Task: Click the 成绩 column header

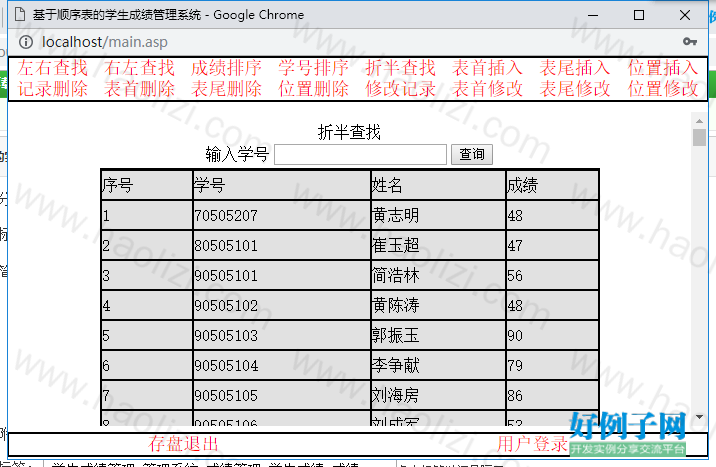Action: click(552, 185)
